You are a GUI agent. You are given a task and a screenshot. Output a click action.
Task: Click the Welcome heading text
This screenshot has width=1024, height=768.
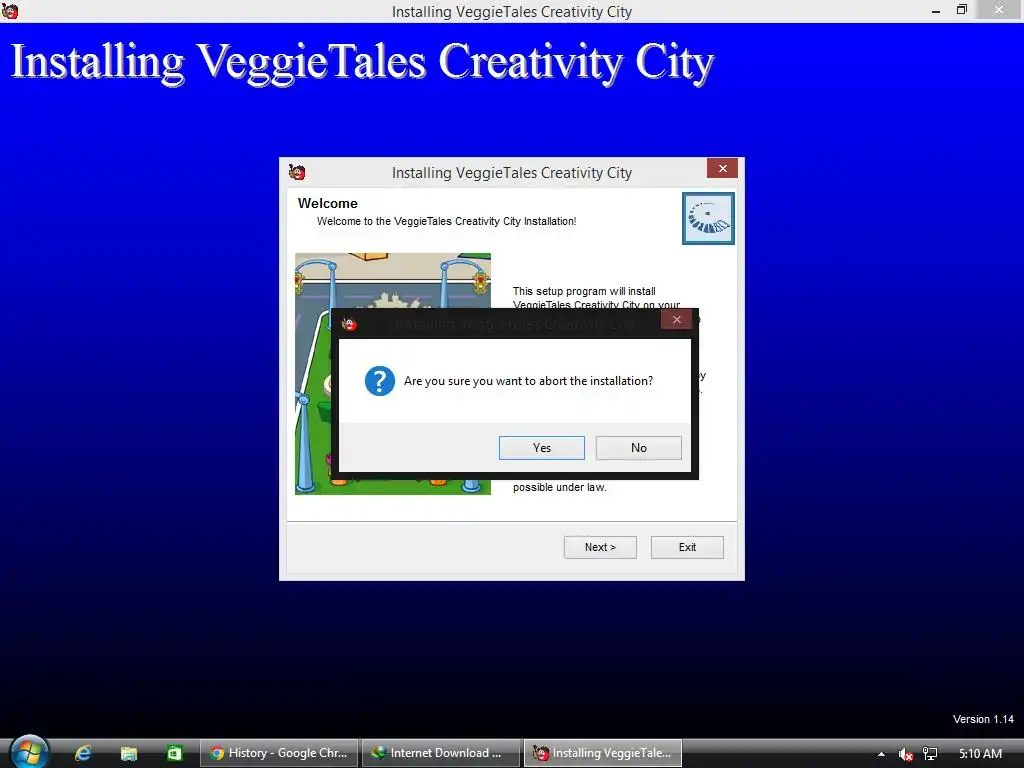point(327,203)
